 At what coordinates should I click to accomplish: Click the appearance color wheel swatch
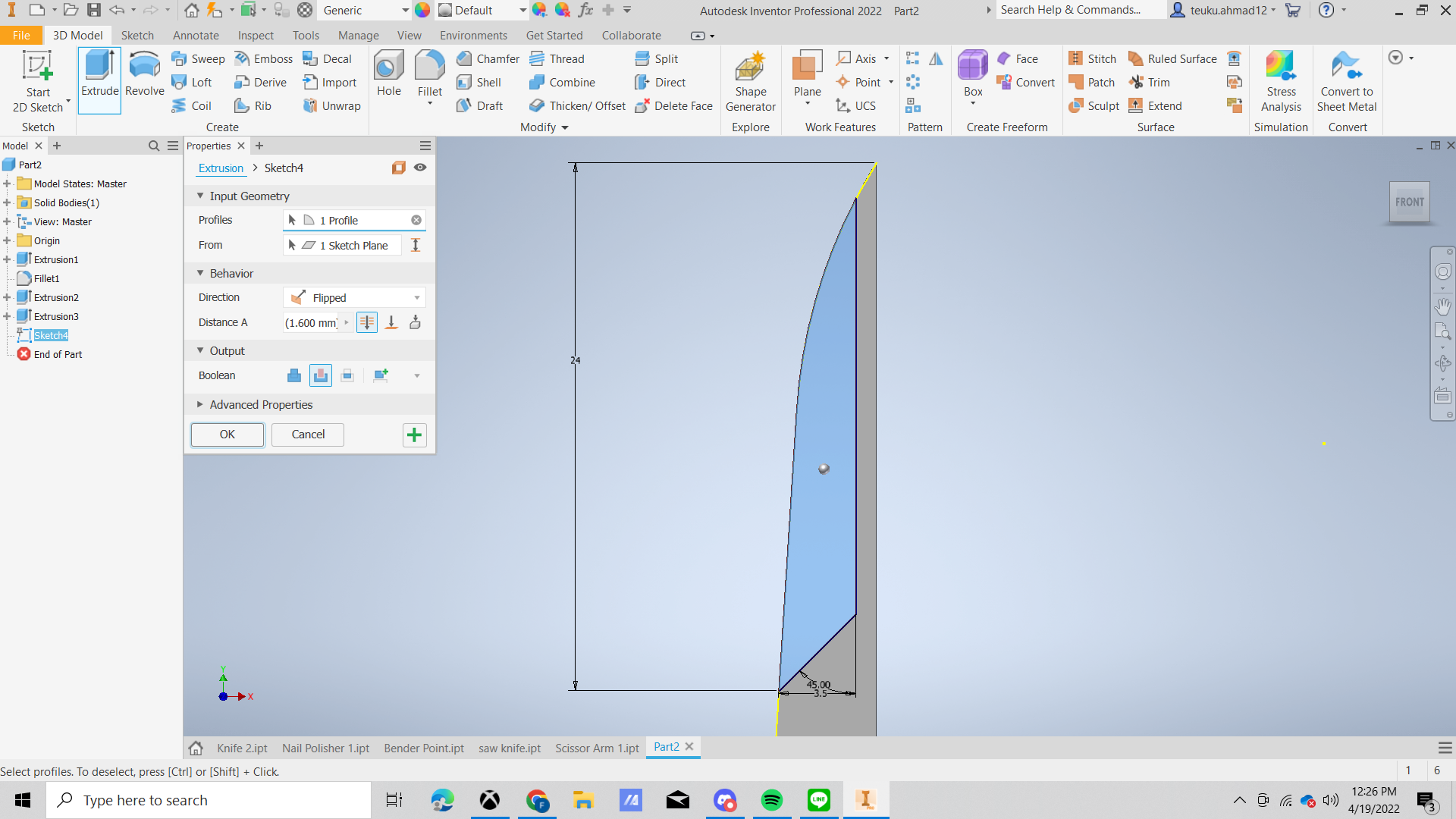(x=422, y=11)
